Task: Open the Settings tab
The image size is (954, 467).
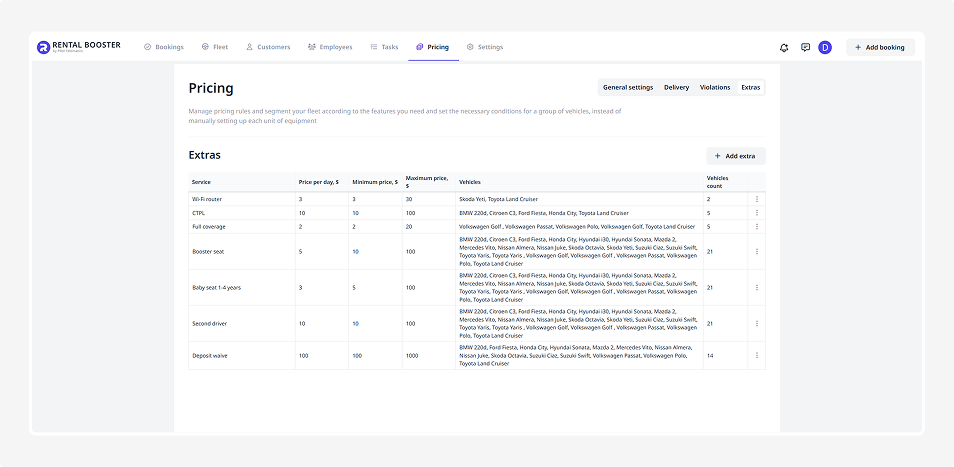Action: point(485,47)
